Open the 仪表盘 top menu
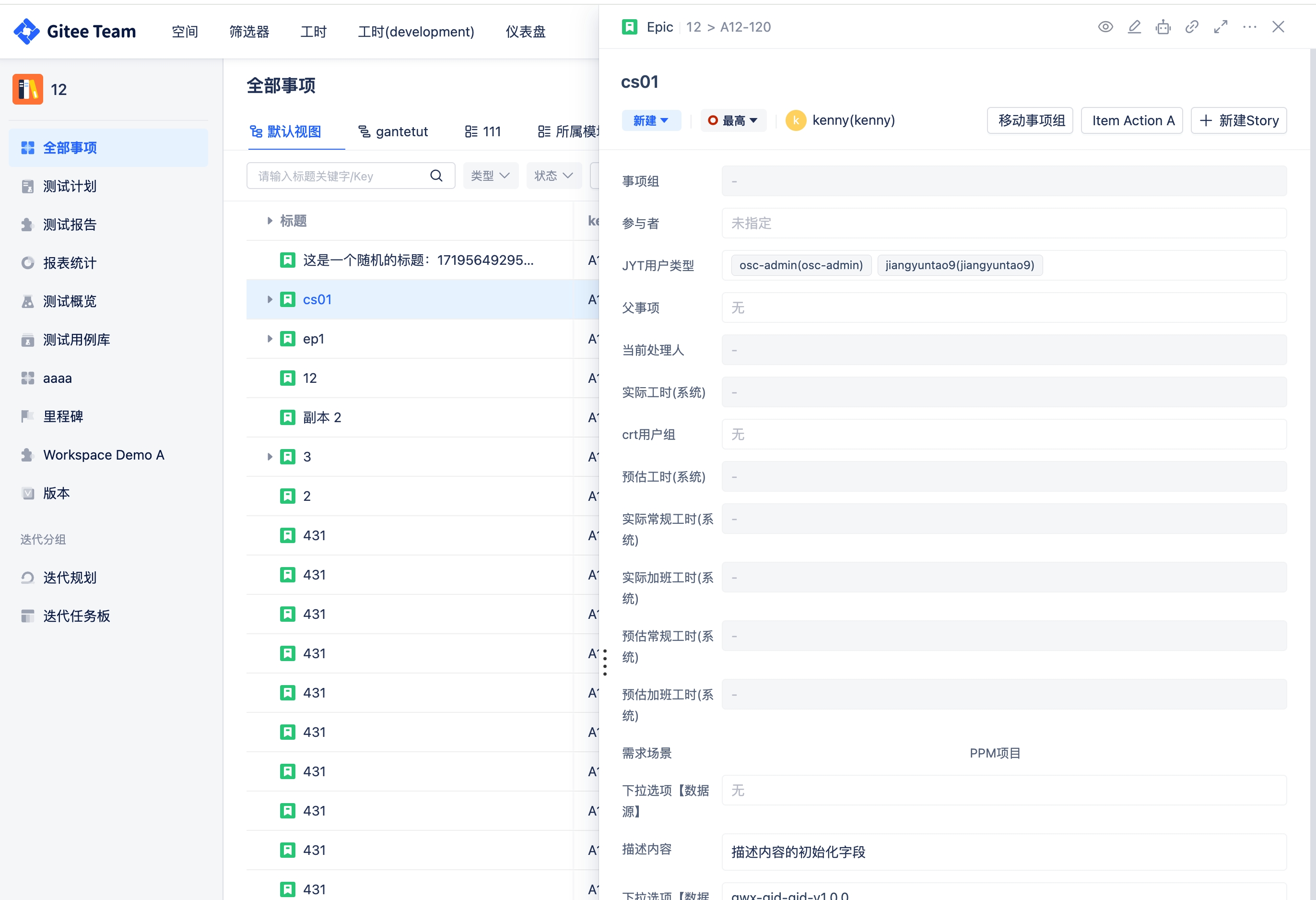 click(526, 32)
